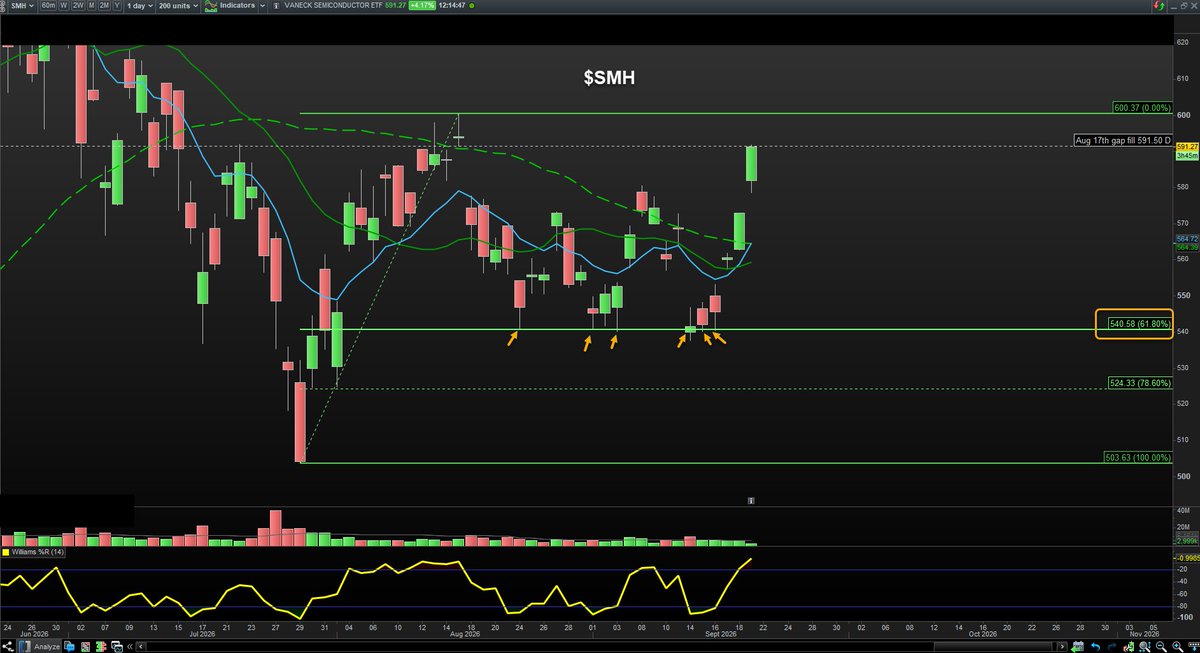Click the overlapping chart windows icon

[x=117, y=647]
